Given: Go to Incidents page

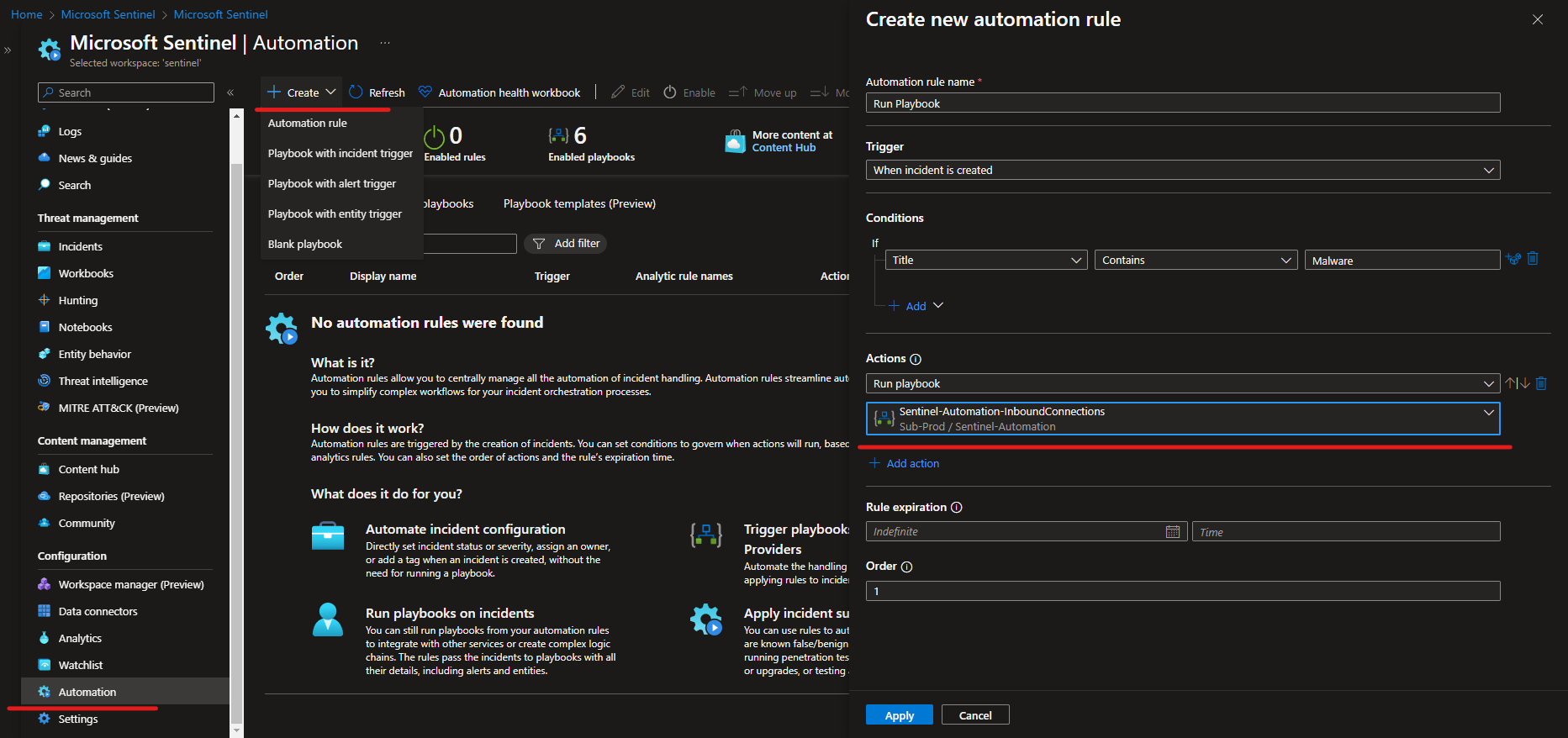Looking at the screenshot, I should tap(80, 246).
